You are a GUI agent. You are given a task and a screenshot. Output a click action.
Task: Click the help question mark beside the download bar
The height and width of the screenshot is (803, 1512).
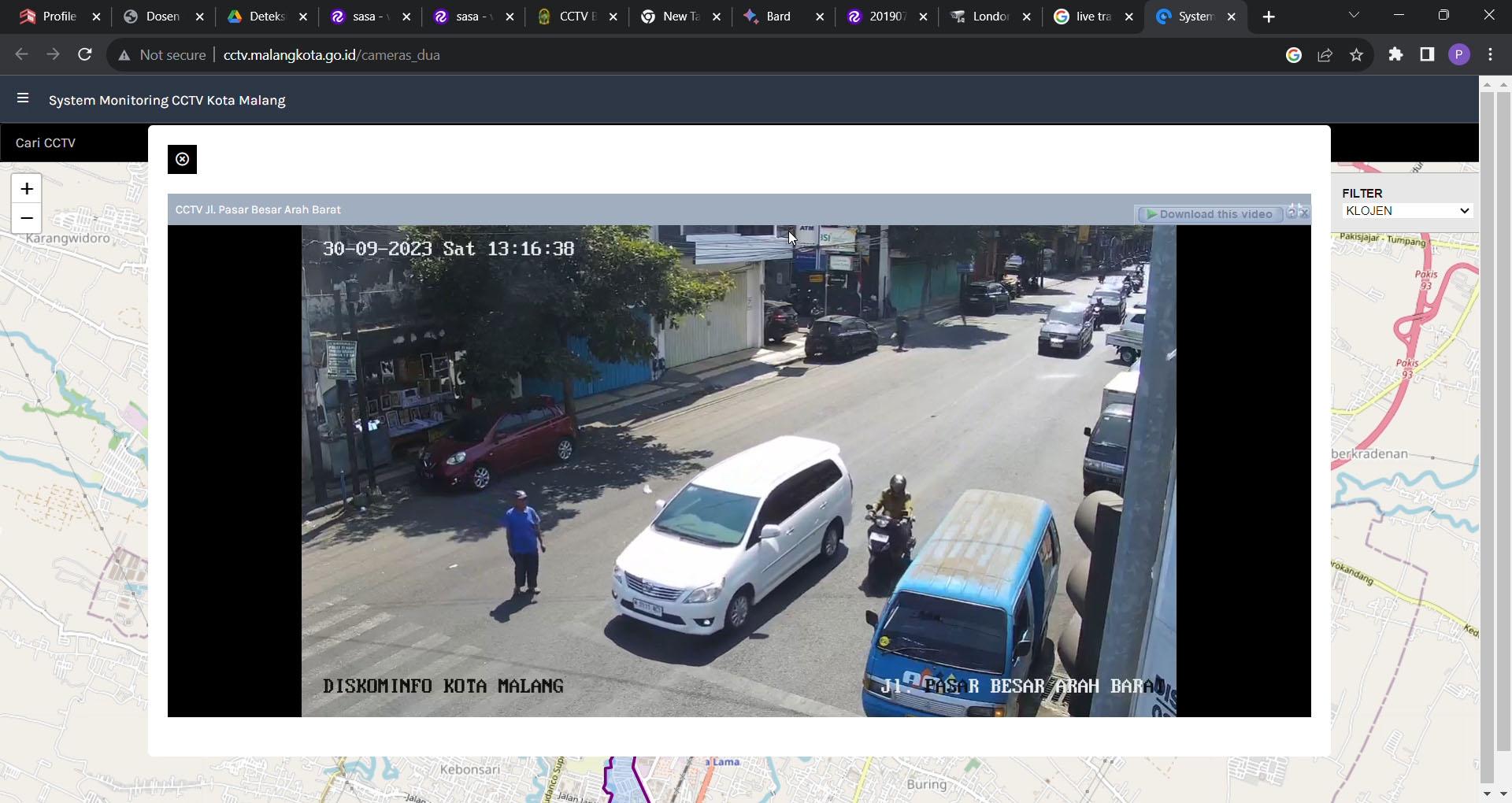tap(1291, 212)
